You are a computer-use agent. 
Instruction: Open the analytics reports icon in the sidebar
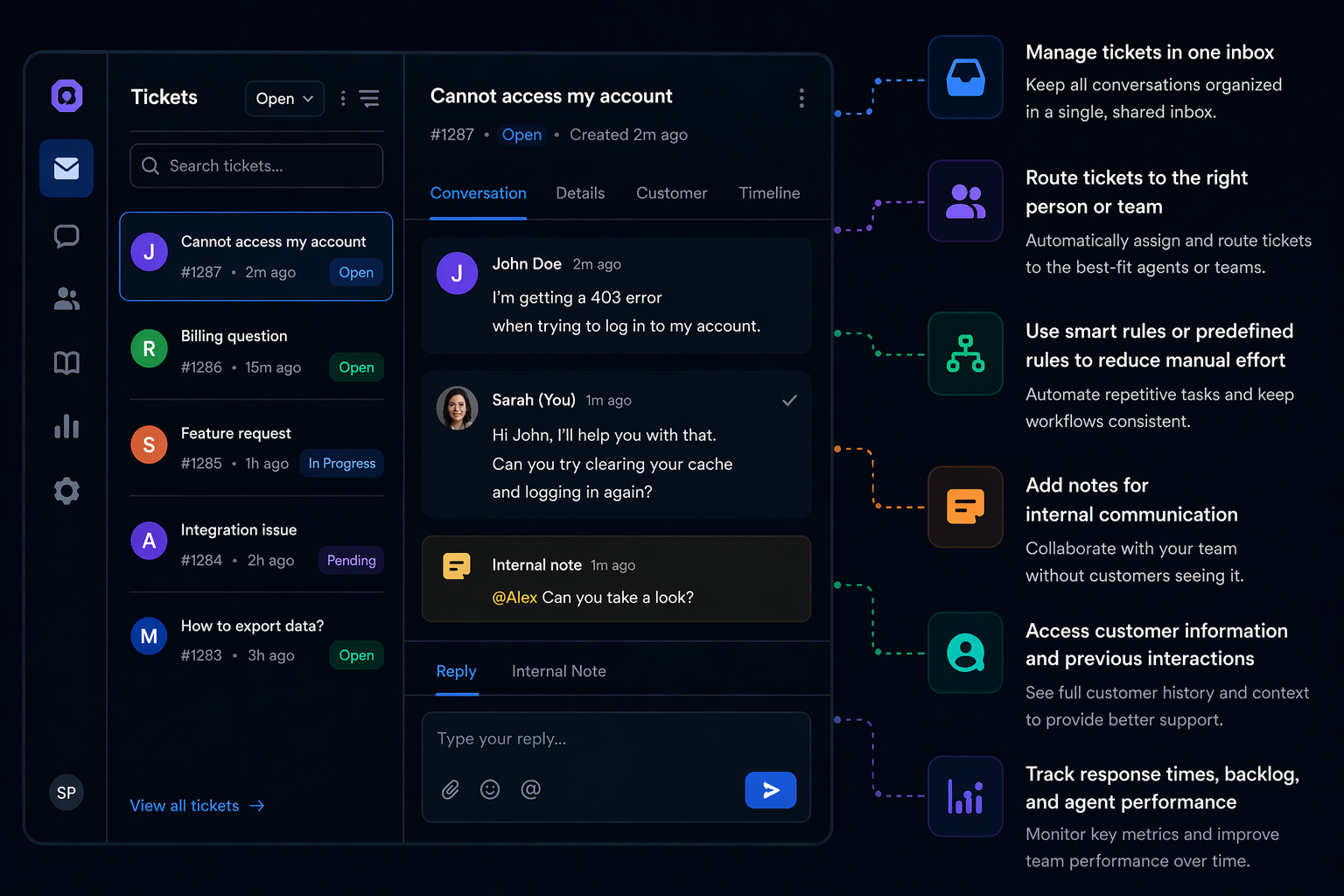(x=66, y=426)
